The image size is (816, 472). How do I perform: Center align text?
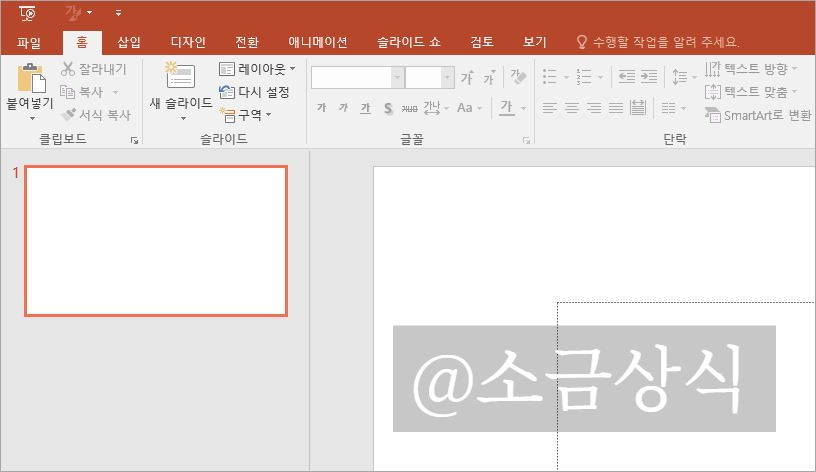(572, 108)
